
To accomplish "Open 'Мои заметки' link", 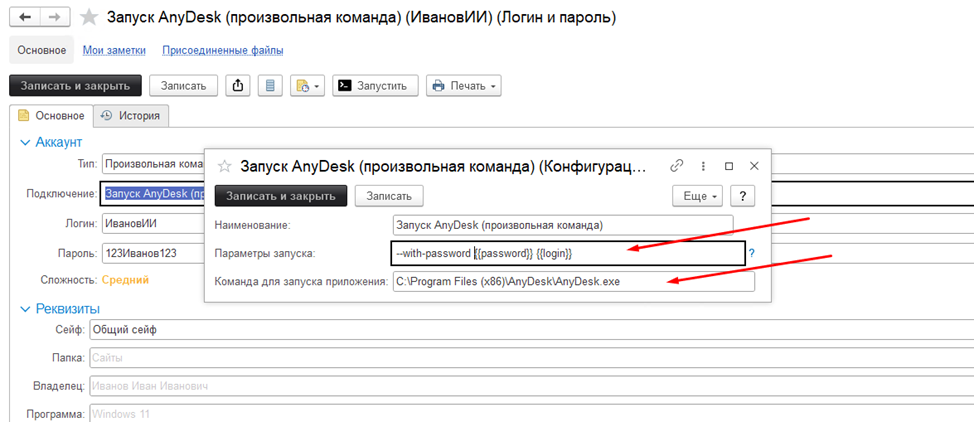I will pos(114,50).
